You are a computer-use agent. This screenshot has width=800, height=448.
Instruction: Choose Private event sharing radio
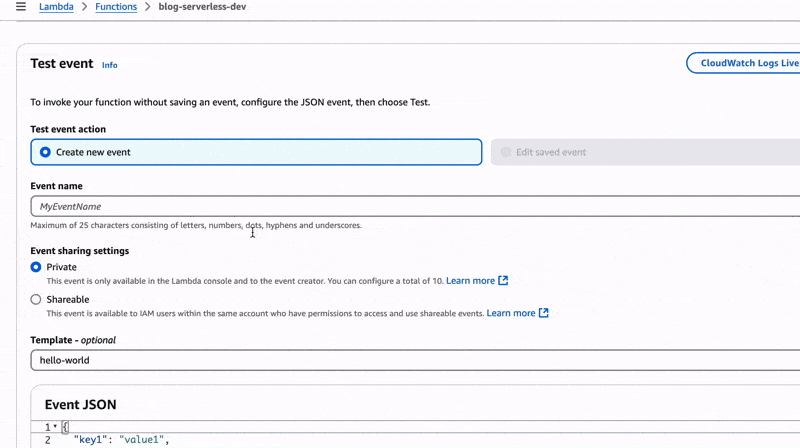[36, 267]
